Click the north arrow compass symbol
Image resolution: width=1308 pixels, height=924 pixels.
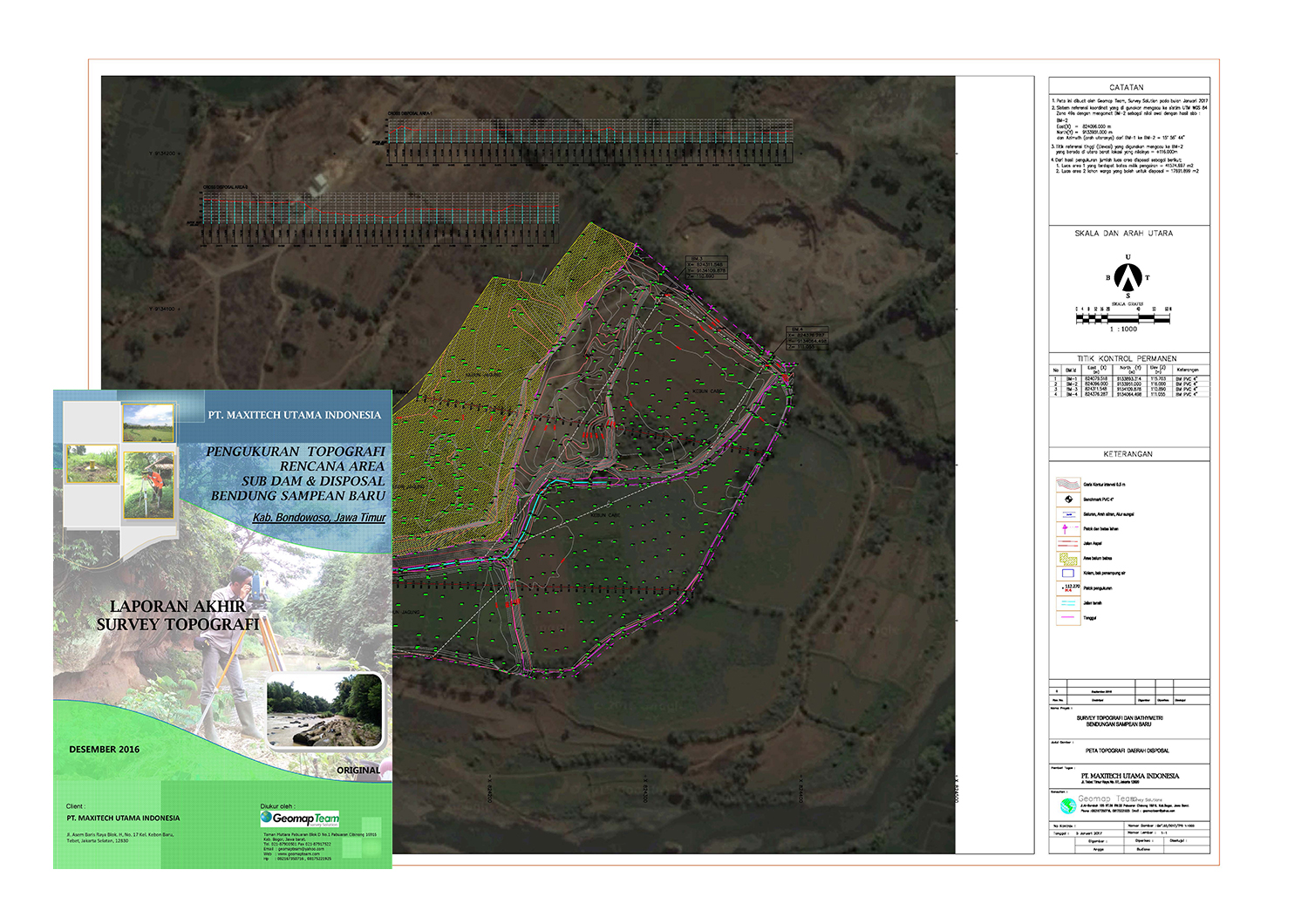click(x=1128, y=277)
